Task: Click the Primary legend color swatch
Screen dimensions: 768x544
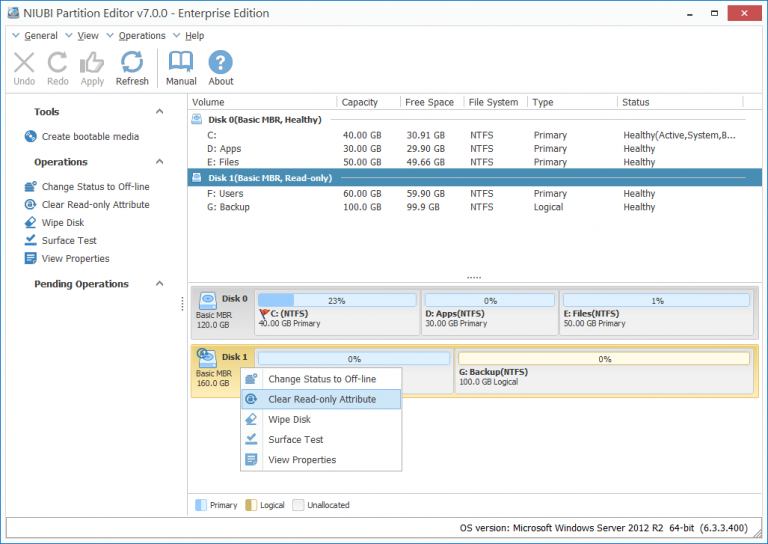Action: pyautogui.click(x=201, y=505)
